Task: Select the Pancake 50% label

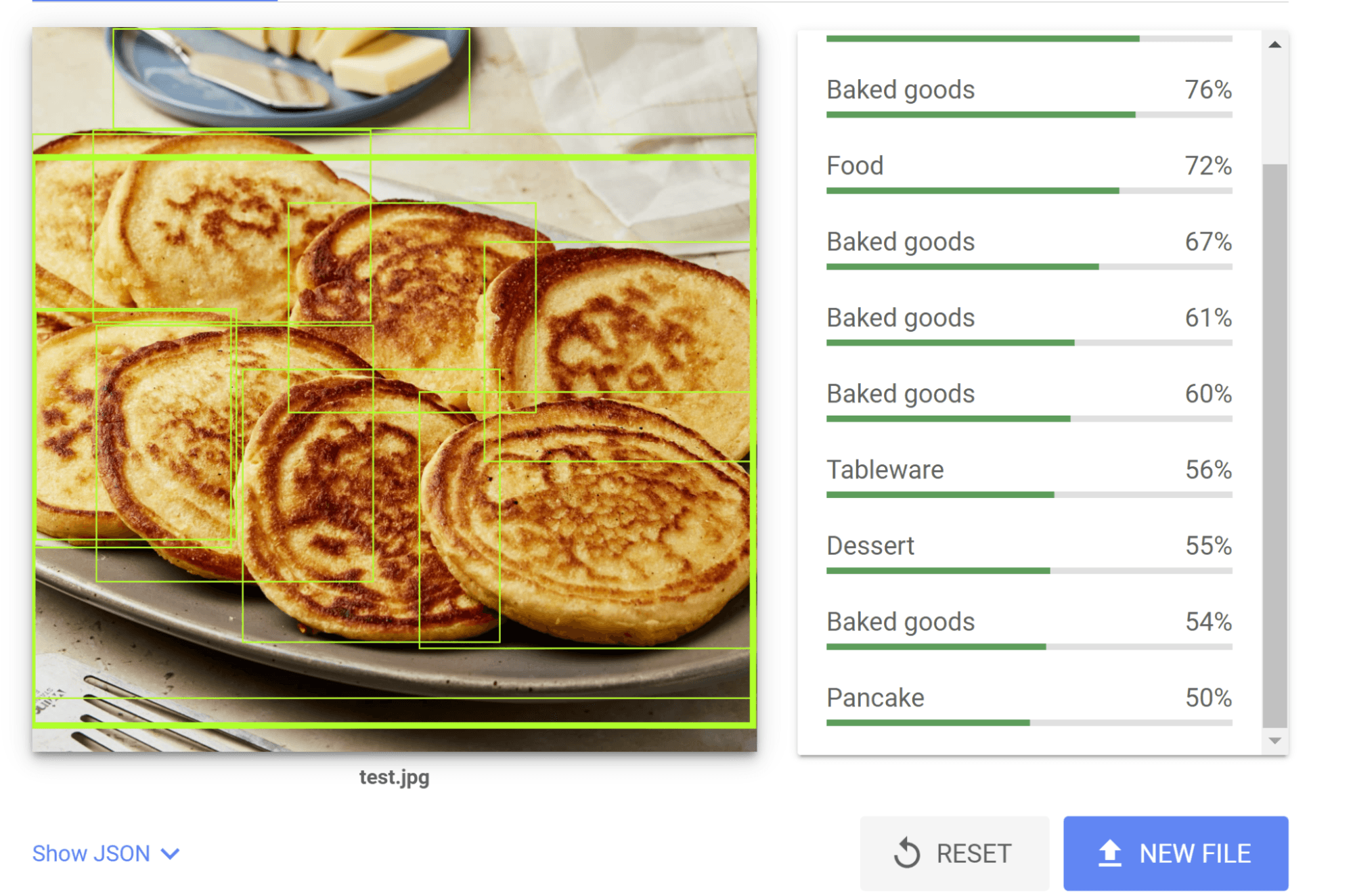Action: [x=874, y=698]
